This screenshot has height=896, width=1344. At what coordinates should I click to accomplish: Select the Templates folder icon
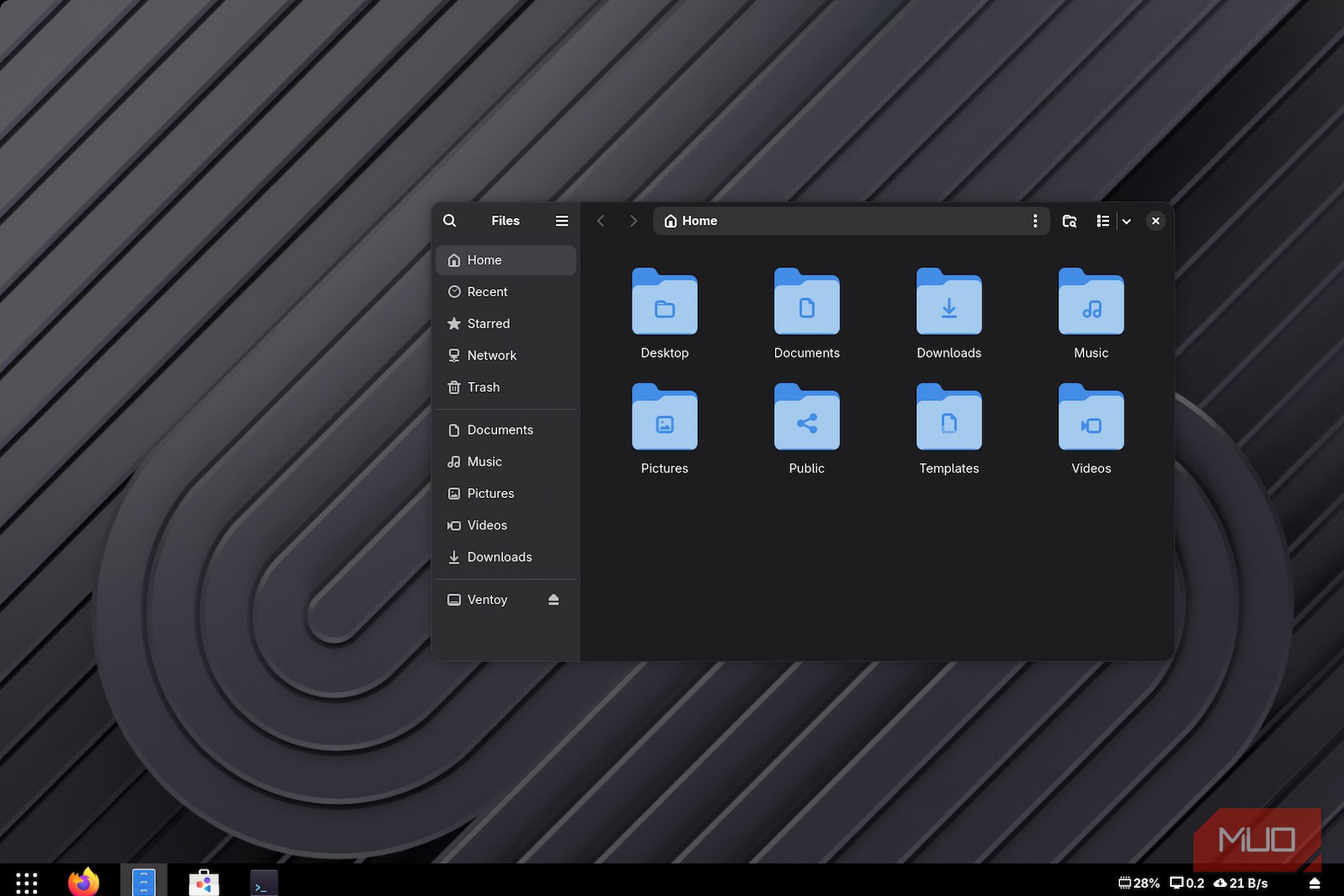(948, 417)
